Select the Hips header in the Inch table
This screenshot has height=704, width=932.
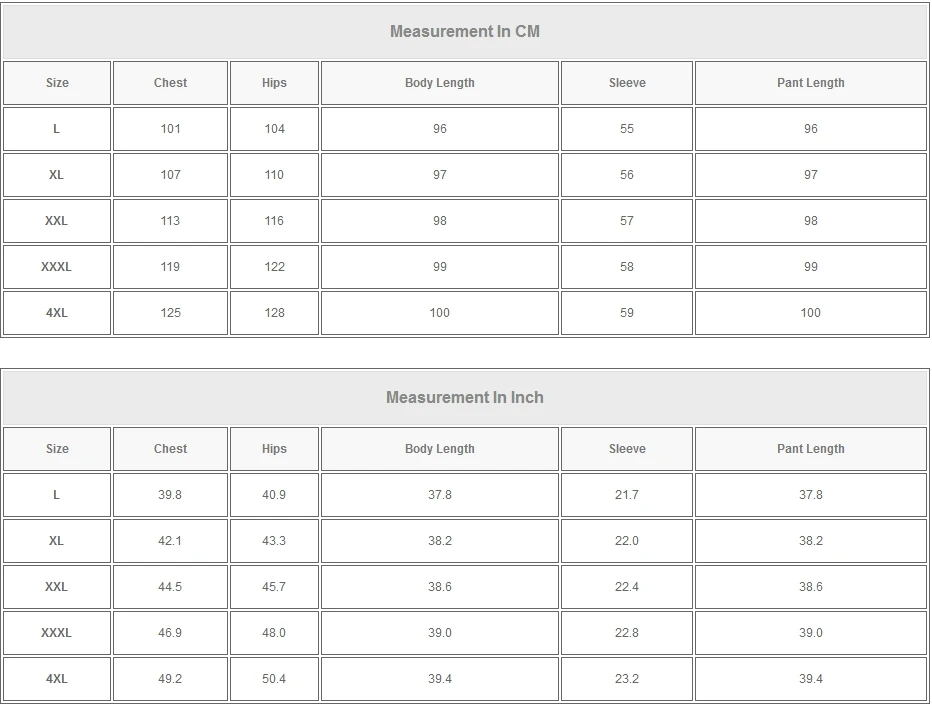(274, 449)
